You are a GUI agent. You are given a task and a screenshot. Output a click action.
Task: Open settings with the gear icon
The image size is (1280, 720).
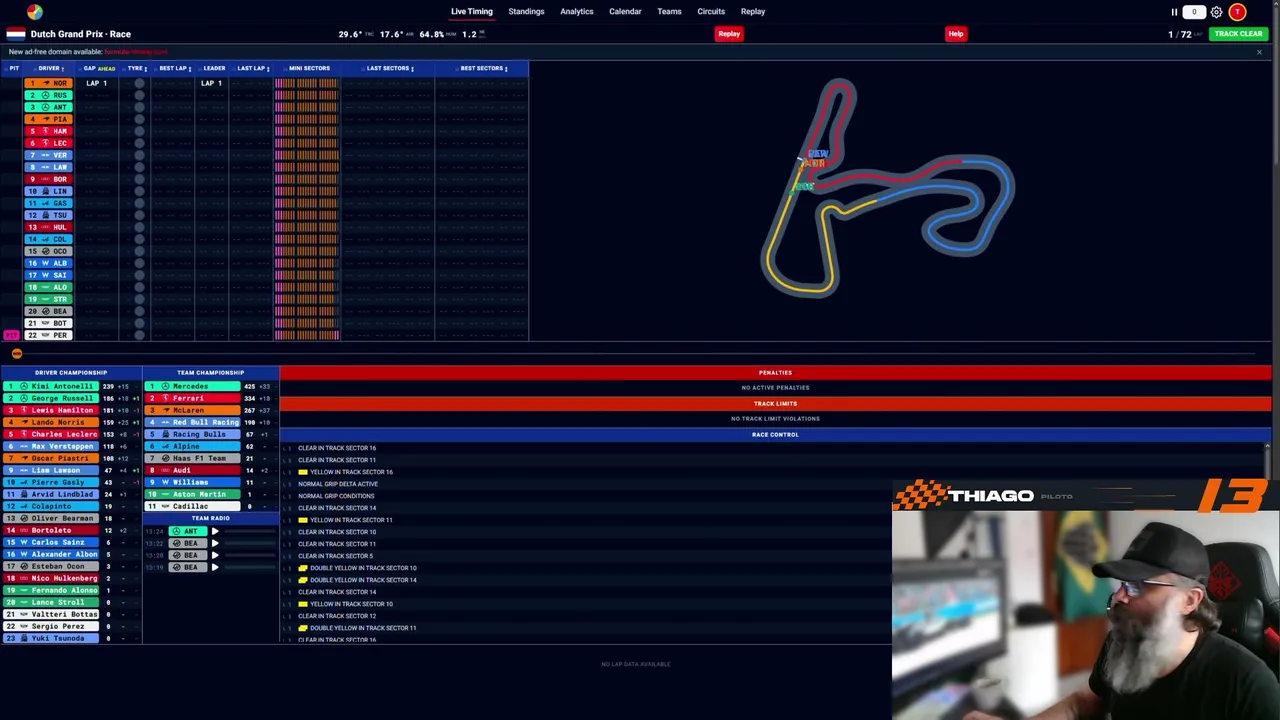click(1216, 12)
